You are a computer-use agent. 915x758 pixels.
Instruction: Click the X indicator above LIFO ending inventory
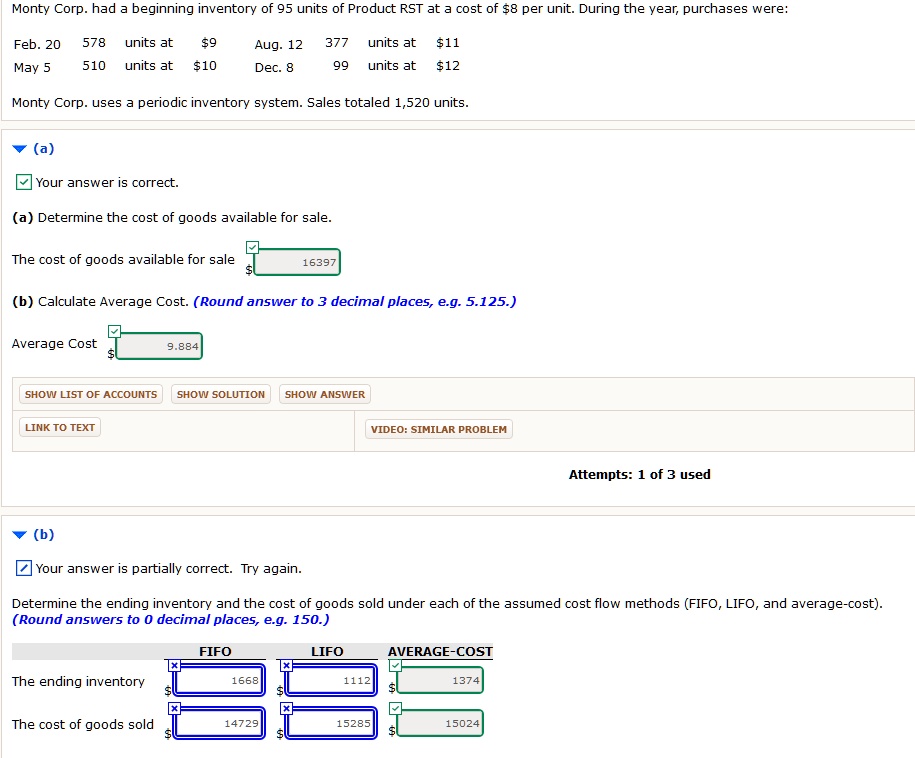tap(286, 664)
